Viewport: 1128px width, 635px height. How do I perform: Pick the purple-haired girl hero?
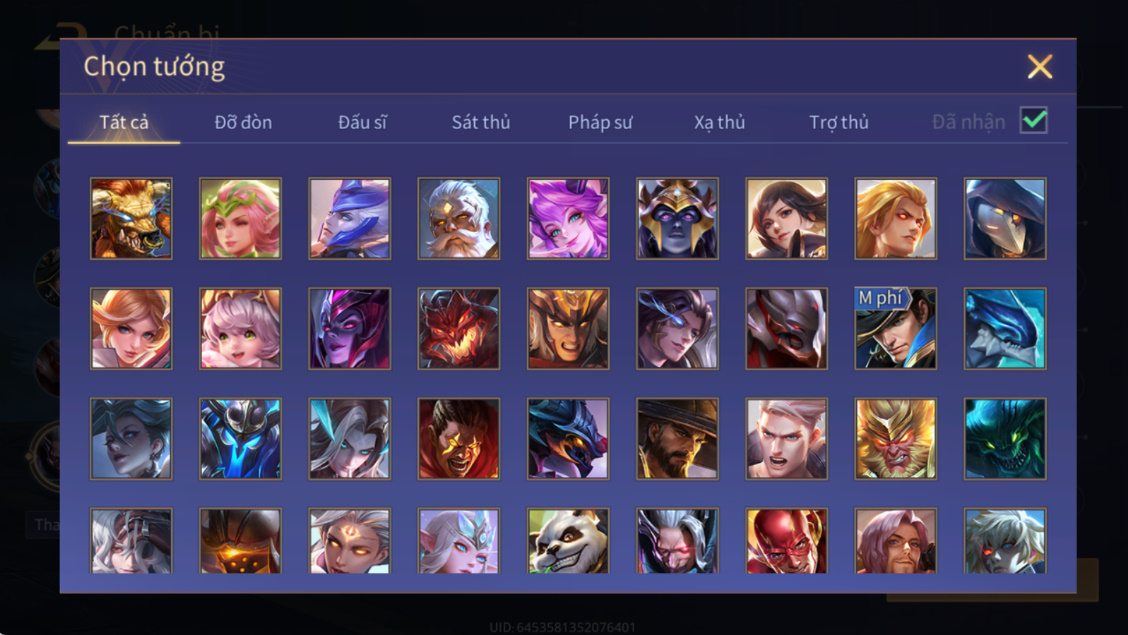click(x=568, y=219)
